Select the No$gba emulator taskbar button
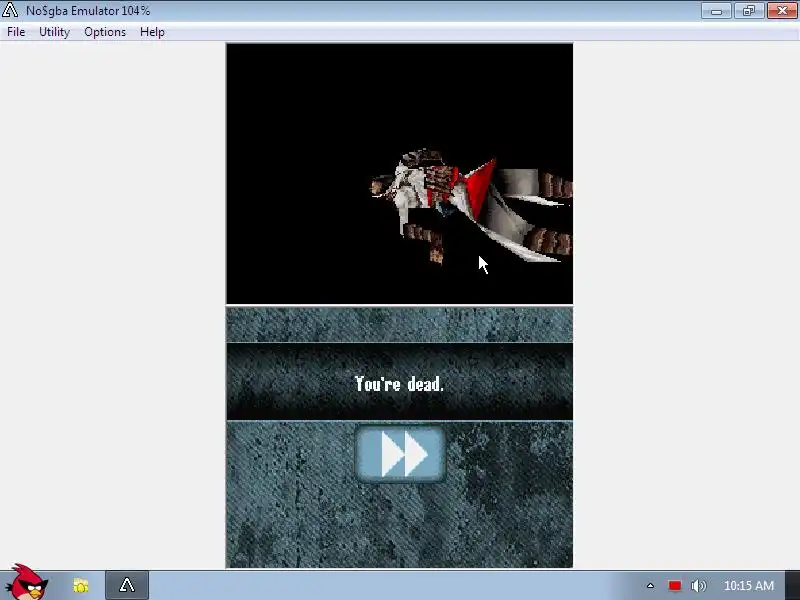 click(127, 585)
